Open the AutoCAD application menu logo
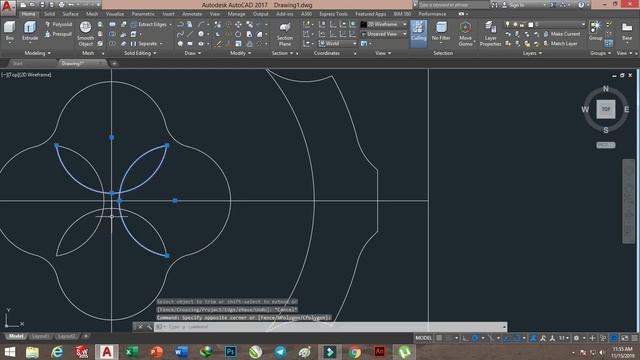The width and height of the screenshot is (640, 360). tap(8, 7)
